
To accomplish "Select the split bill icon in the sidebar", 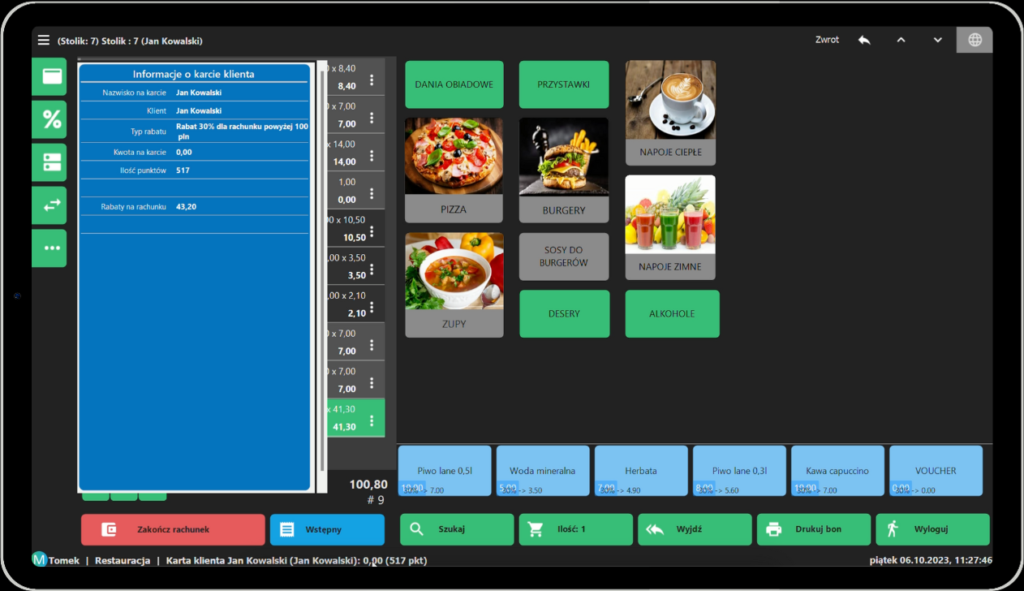I will (x=48, y=161).
